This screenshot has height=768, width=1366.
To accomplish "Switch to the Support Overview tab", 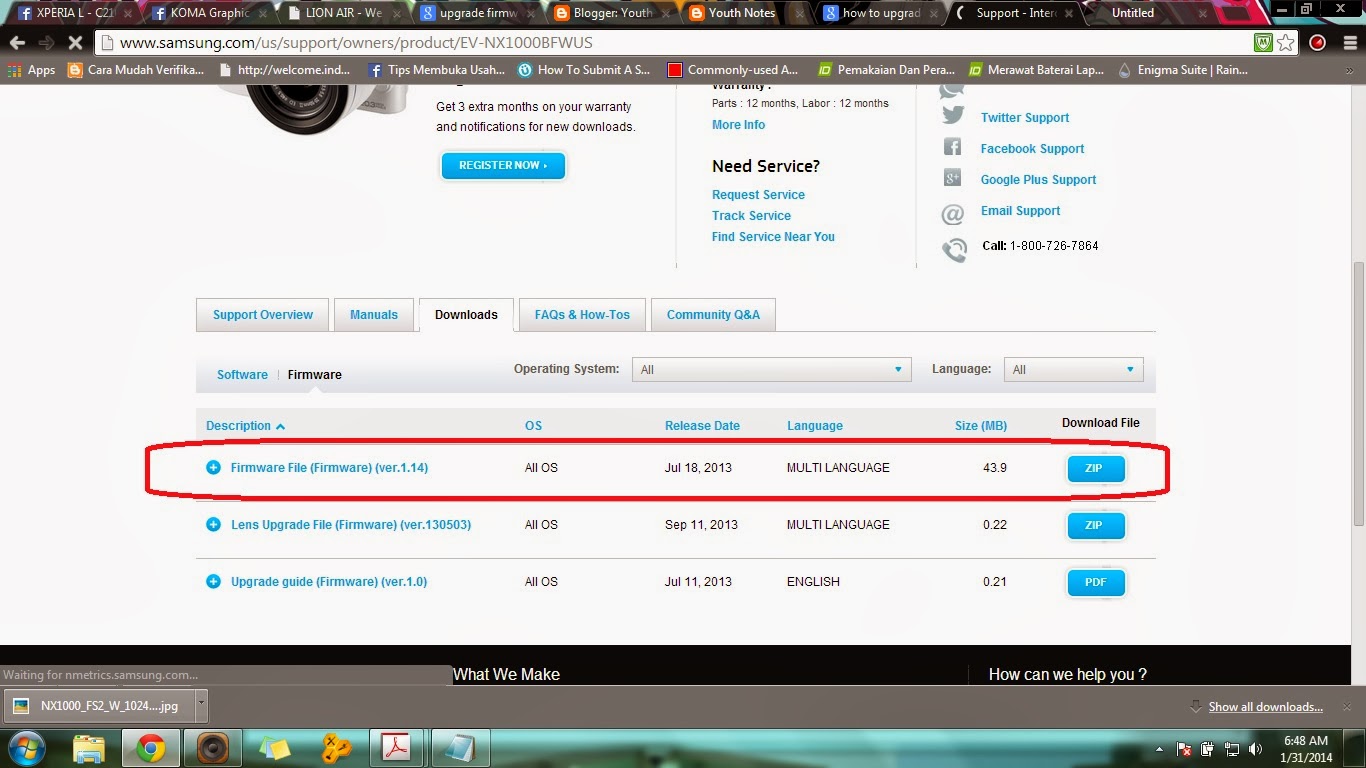I will click(262, 315).
